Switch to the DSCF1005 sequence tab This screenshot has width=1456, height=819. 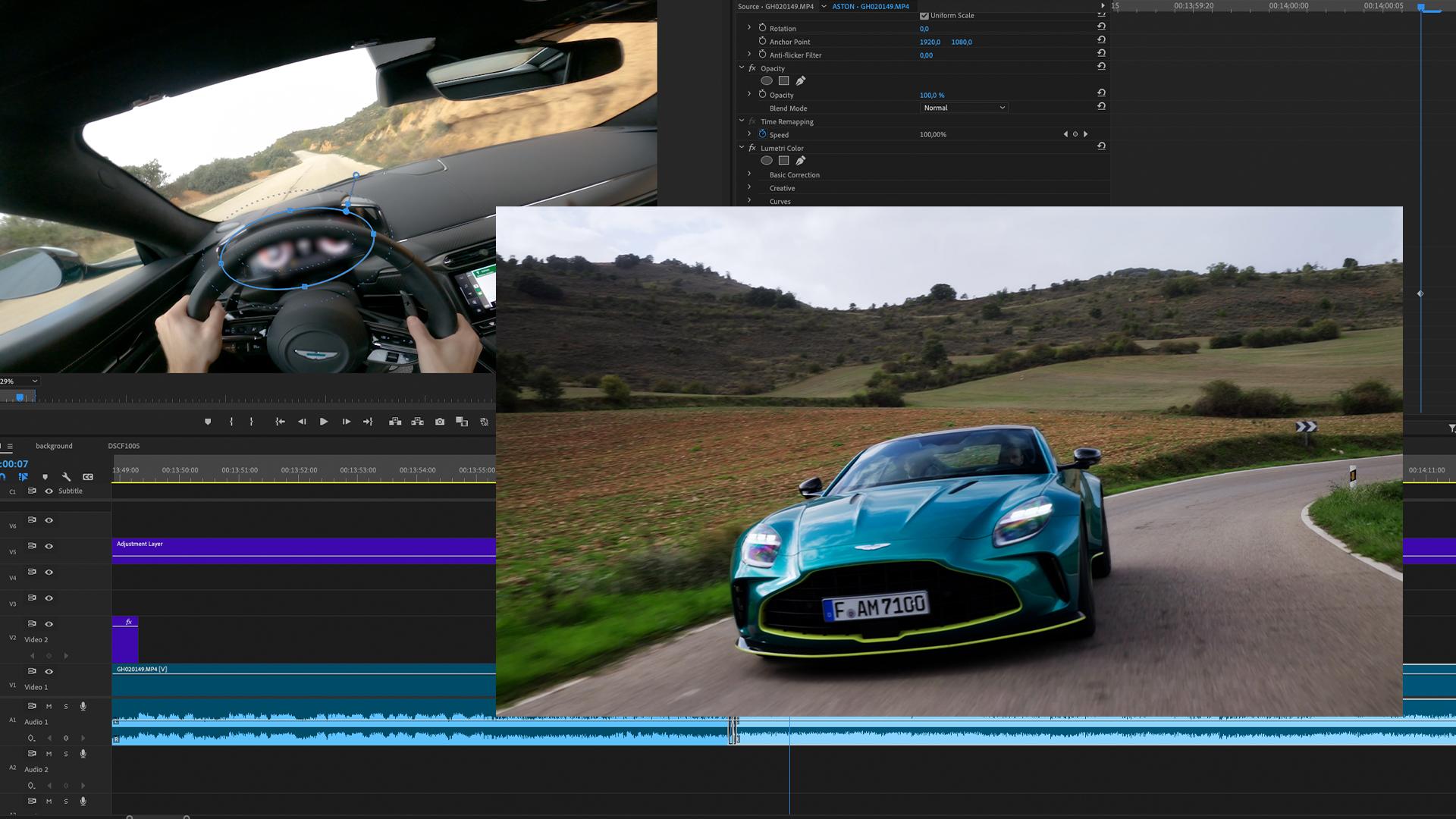[124, 446]
